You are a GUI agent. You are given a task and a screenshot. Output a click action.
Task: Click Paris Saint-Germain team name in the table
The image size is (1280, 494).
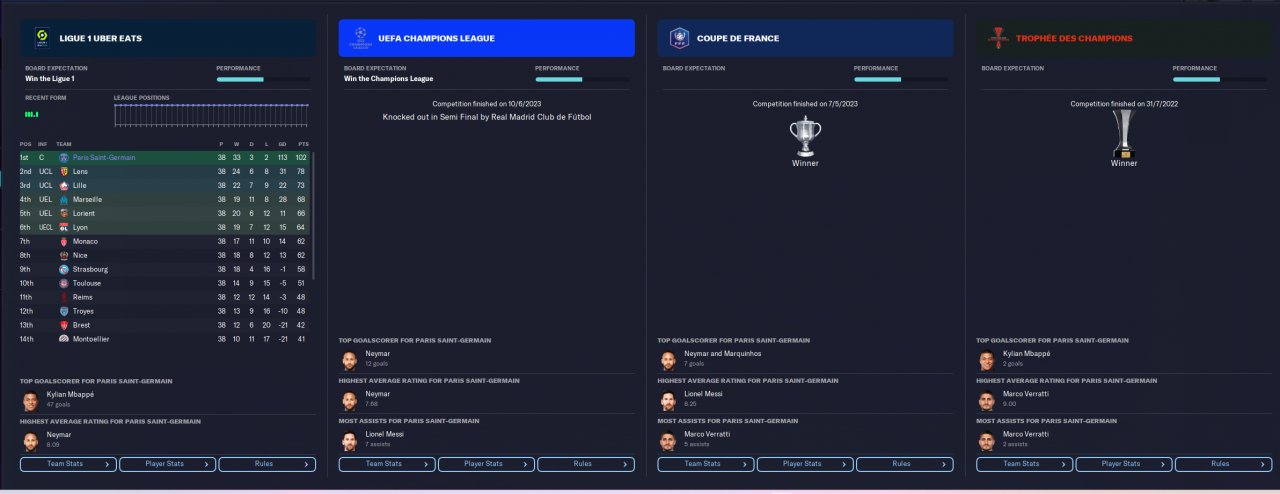point(104,157)
